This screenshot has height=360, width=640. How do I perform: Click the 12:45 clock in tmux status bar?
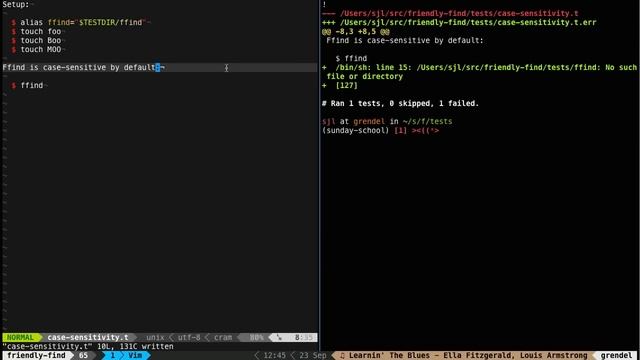click(x=274, y=356)
